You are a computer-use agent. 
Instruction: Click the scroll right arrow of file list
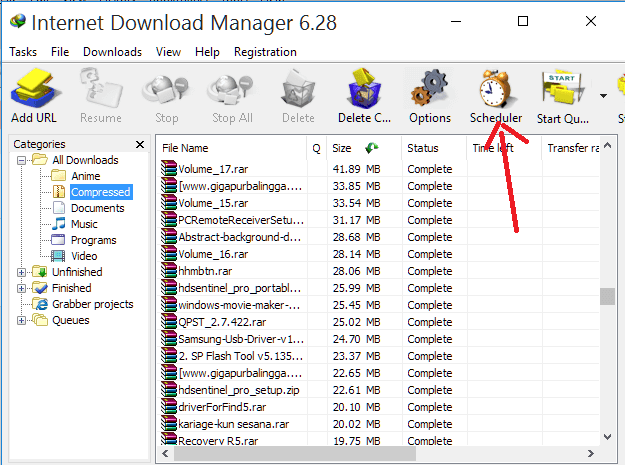tap(591, 453)
